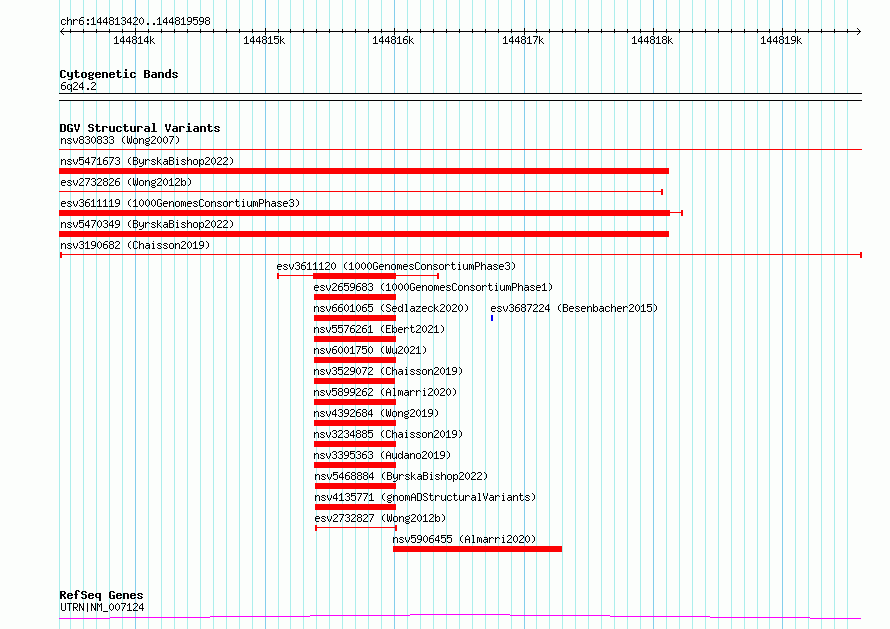Open the nsv4392684 (Wong2019) label
The height and width of the screenshot is (629, 890).
coord(376,413)
